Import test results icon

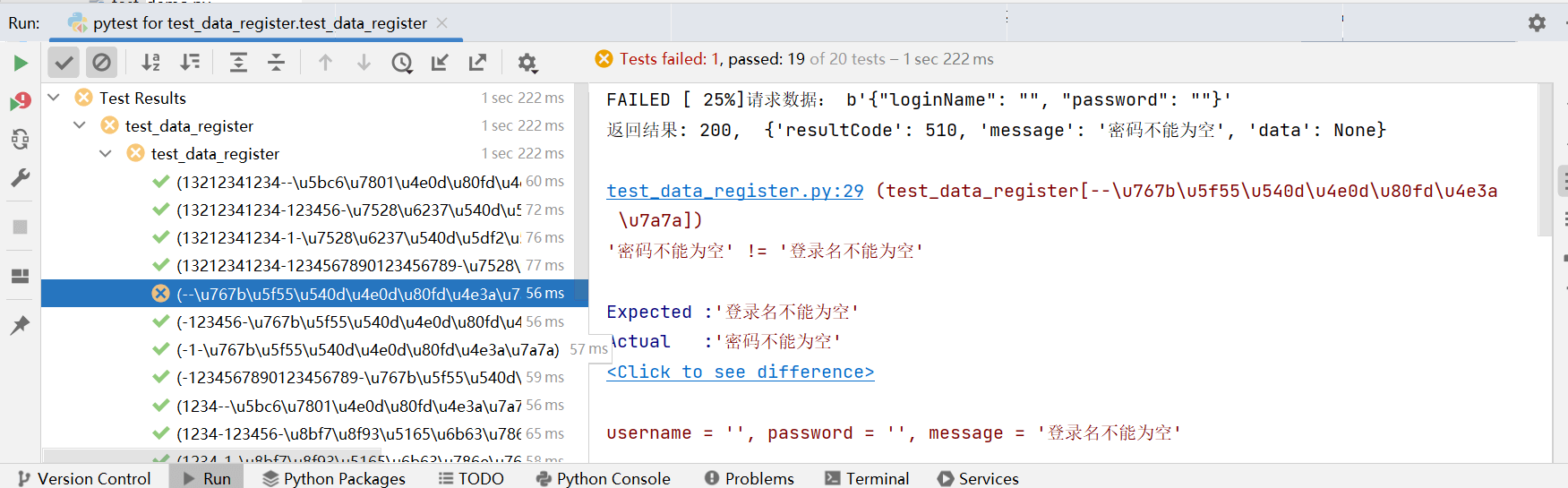(x=440, y=63)
